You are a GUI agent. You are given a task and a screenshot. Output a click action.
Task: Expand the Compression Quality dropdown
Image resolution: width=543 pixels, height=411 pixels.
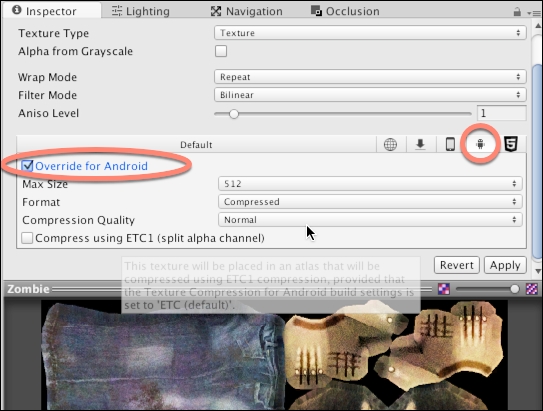370,220
